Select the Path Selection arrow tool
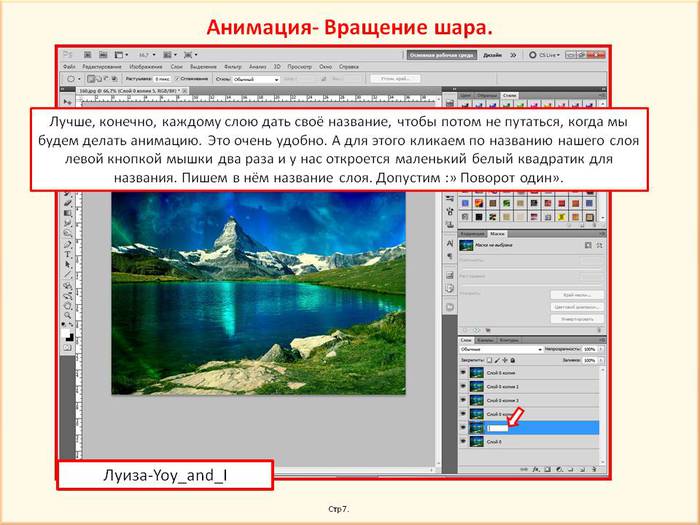Screen dimensions: 700x525 point(68,264)
